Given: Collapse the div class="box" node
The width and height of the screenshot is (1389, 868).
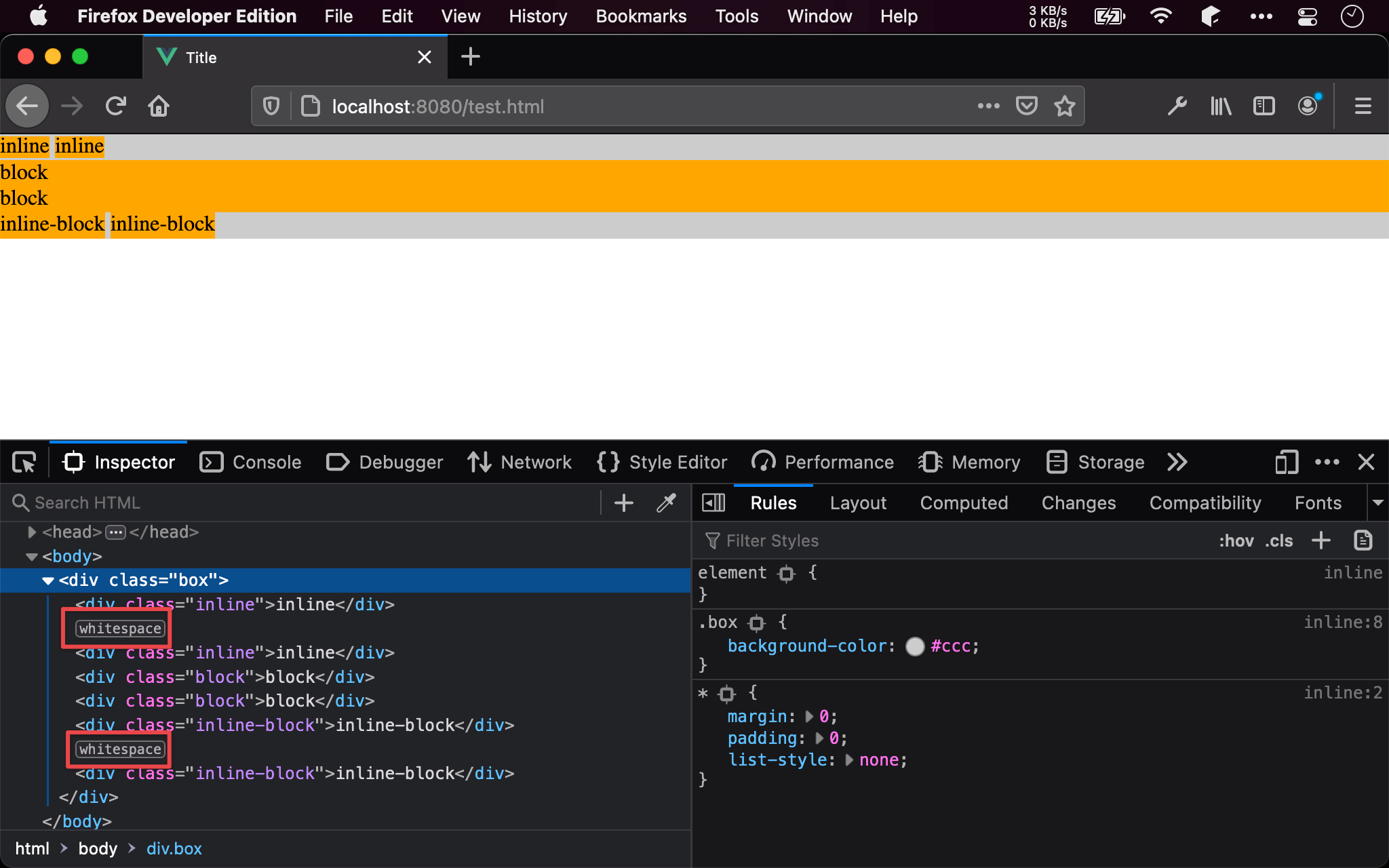Looking at the screenshot, I should coord(48,580).
